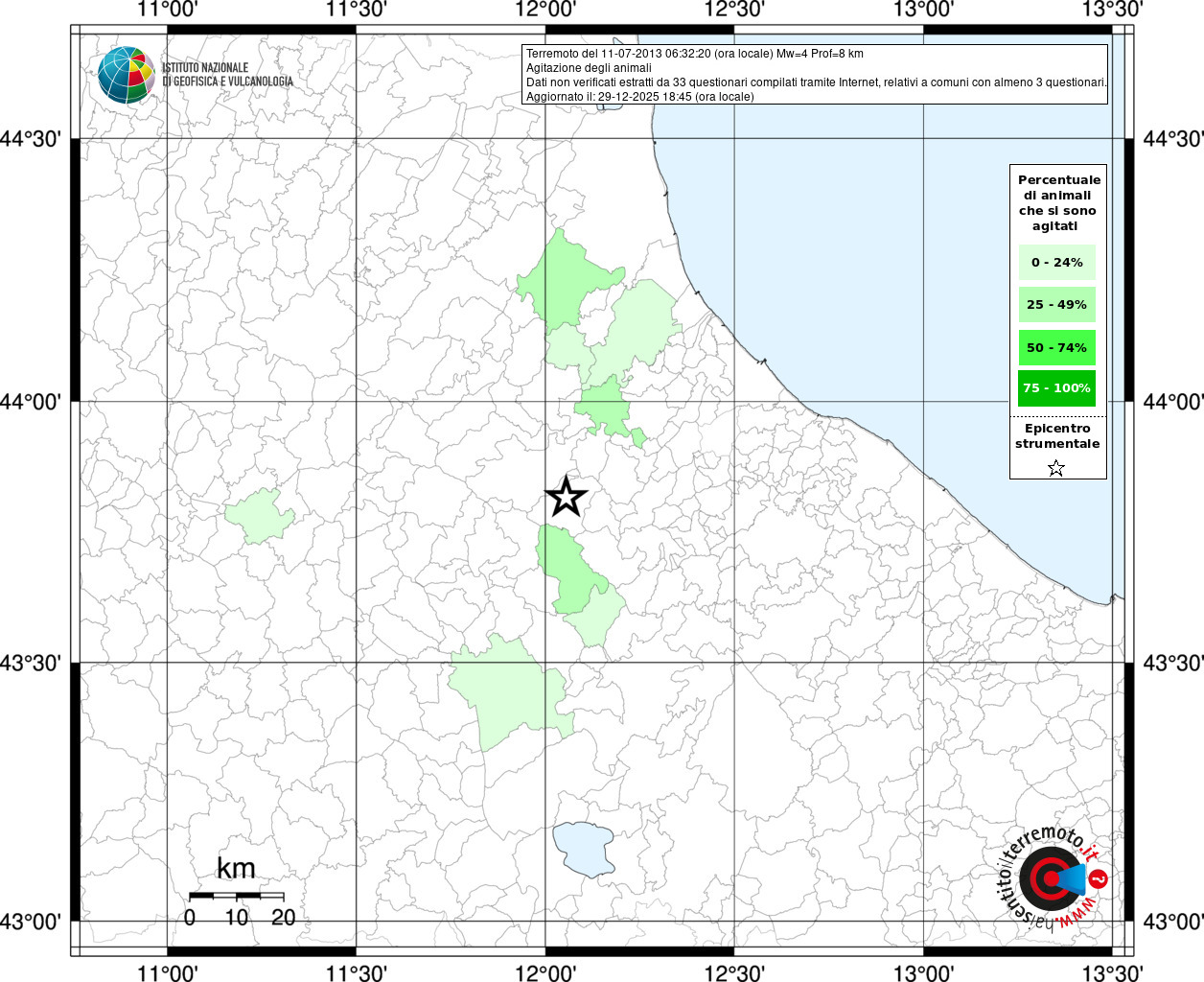Click the 'Aggiornato il: 29-12-2025' line

640,97
